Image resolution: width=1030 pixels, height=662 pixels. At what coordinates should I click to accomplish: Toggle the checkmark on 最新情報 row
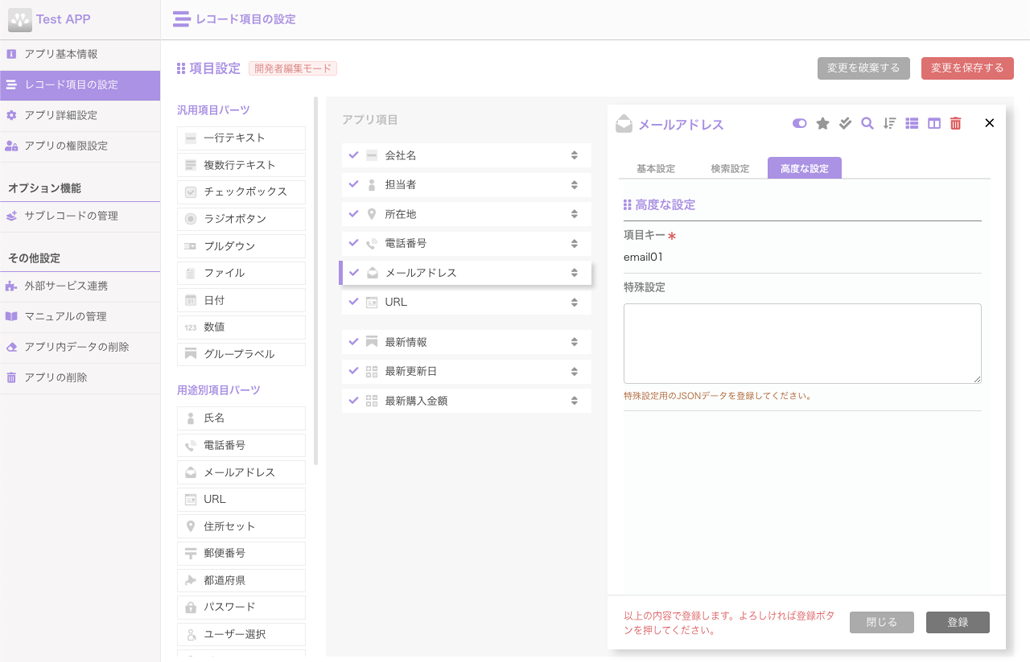(x=353, y=342)
